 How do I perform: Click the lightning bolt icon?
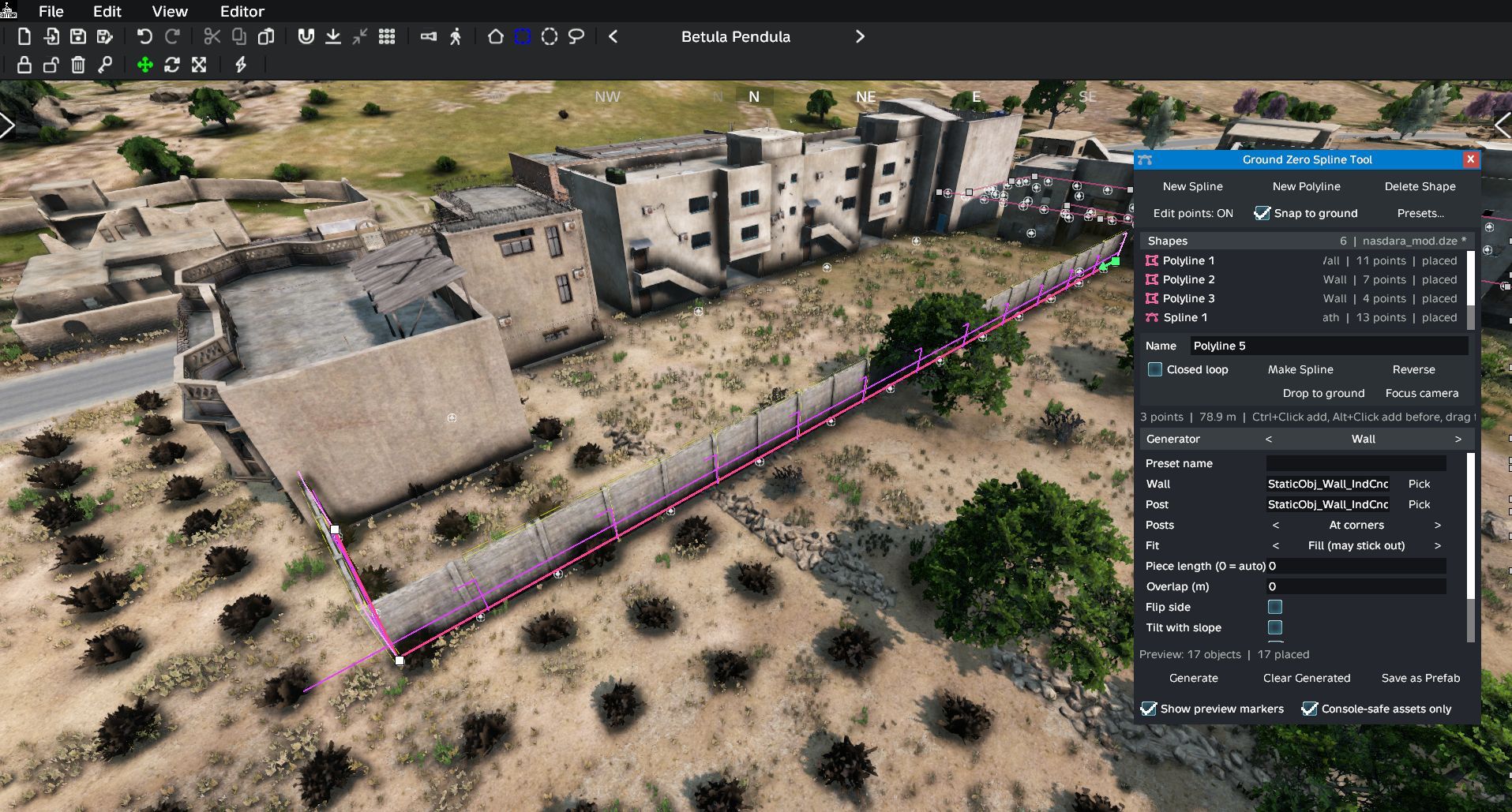[241, 65]
